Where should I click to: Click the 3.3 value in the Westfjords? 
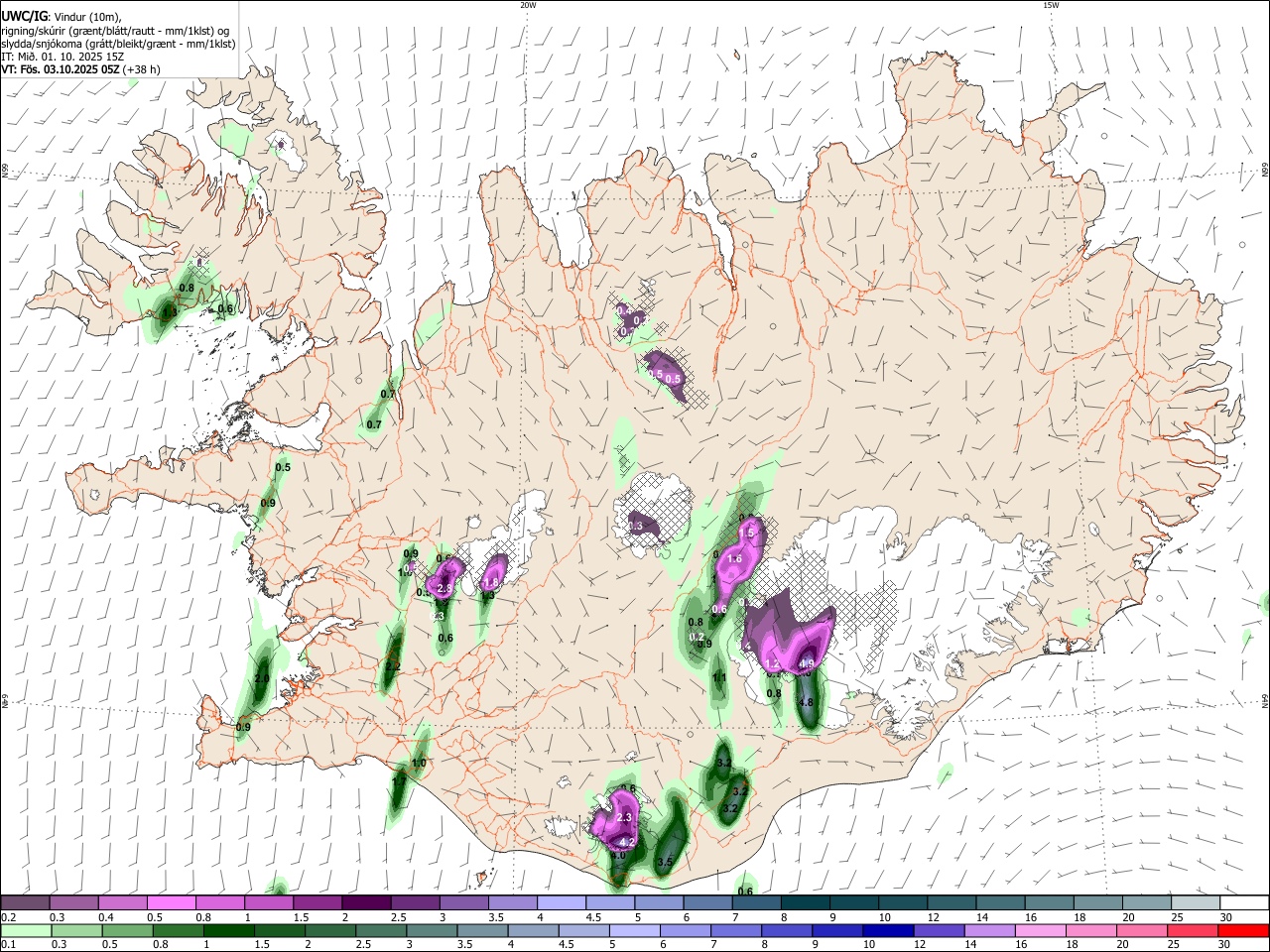click(170, 312)
